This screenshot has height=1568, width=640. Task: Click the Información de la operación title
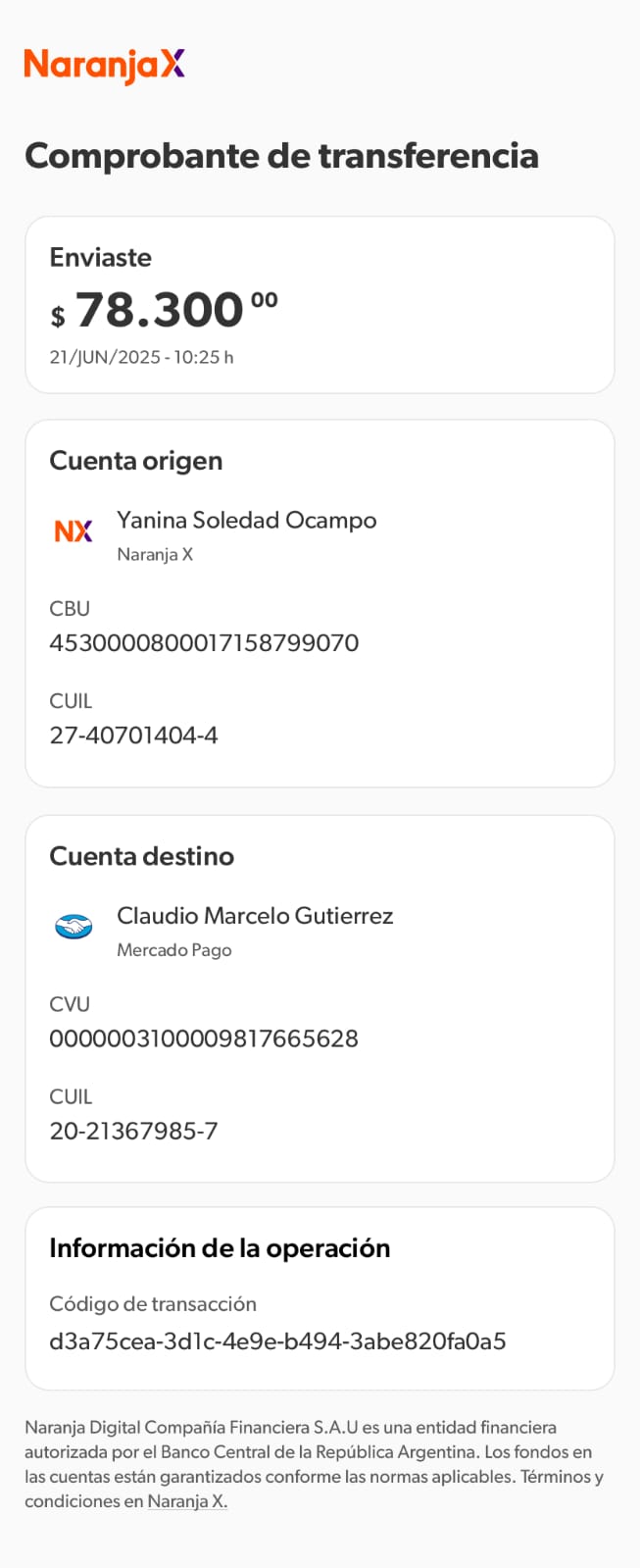click(x=220, y=1248)
